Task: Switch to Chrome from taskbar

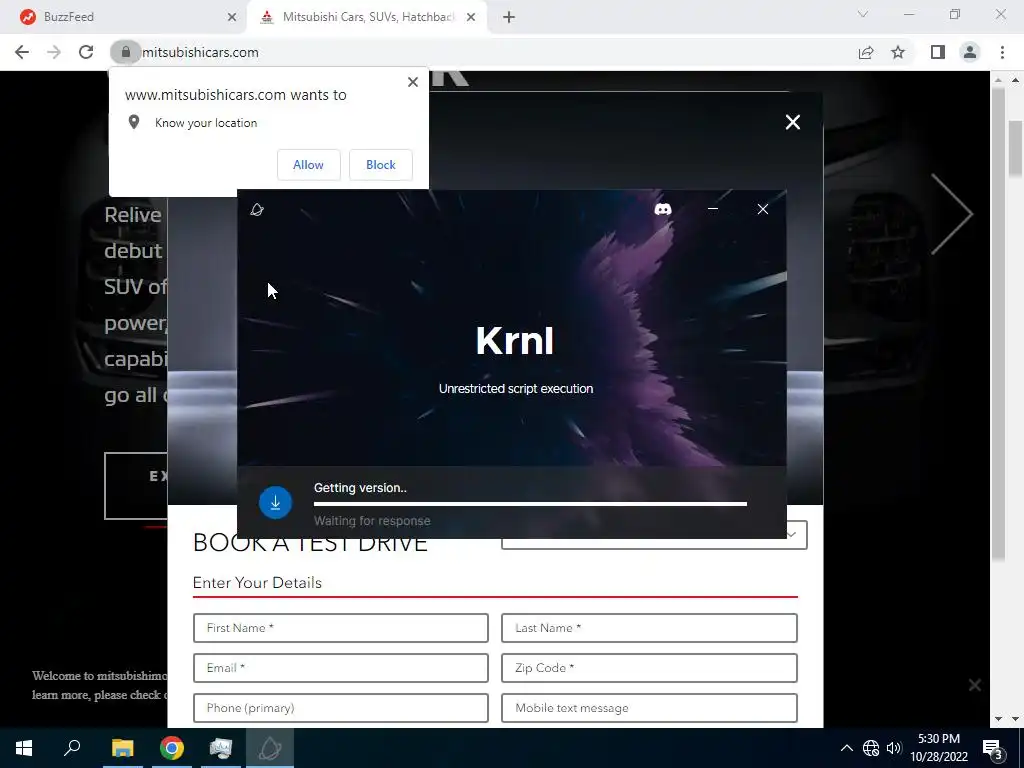Action: tap(172, 748)
